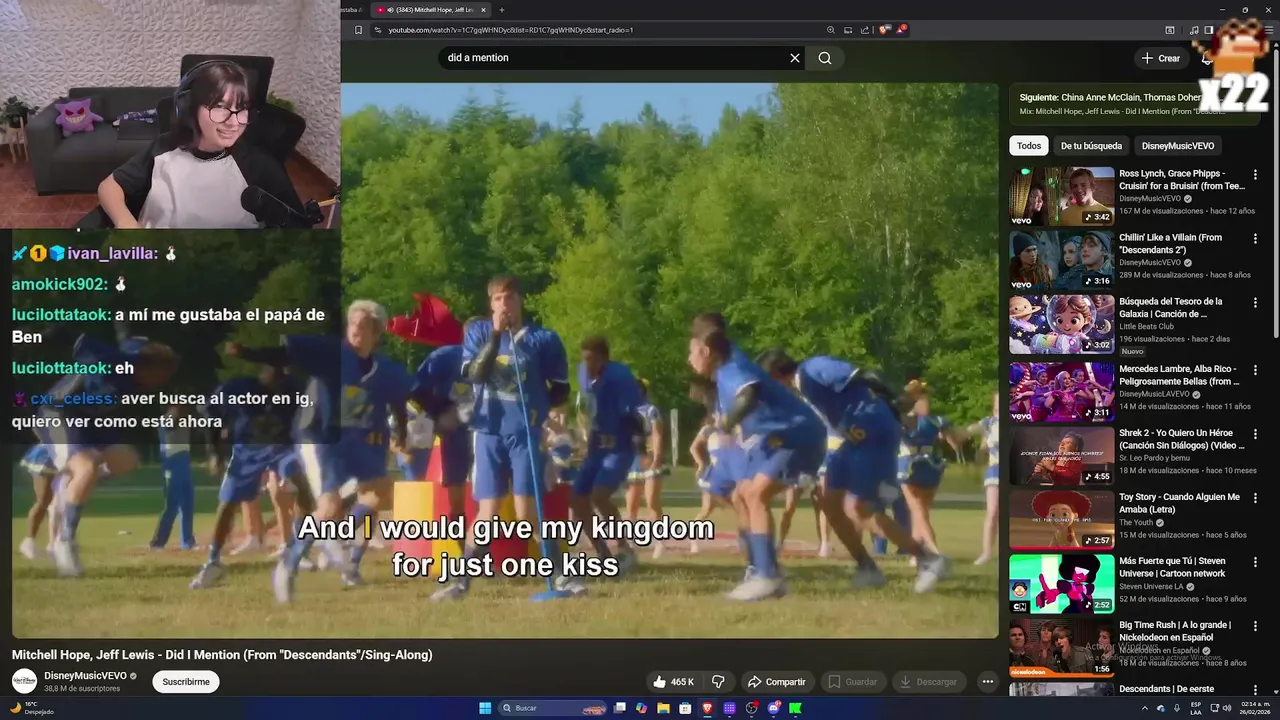The width and height of the screenshot is (1280, 720).
Task: Open the DisneyMusicVEVO channel name link
Action: click(x=85, y=676)
